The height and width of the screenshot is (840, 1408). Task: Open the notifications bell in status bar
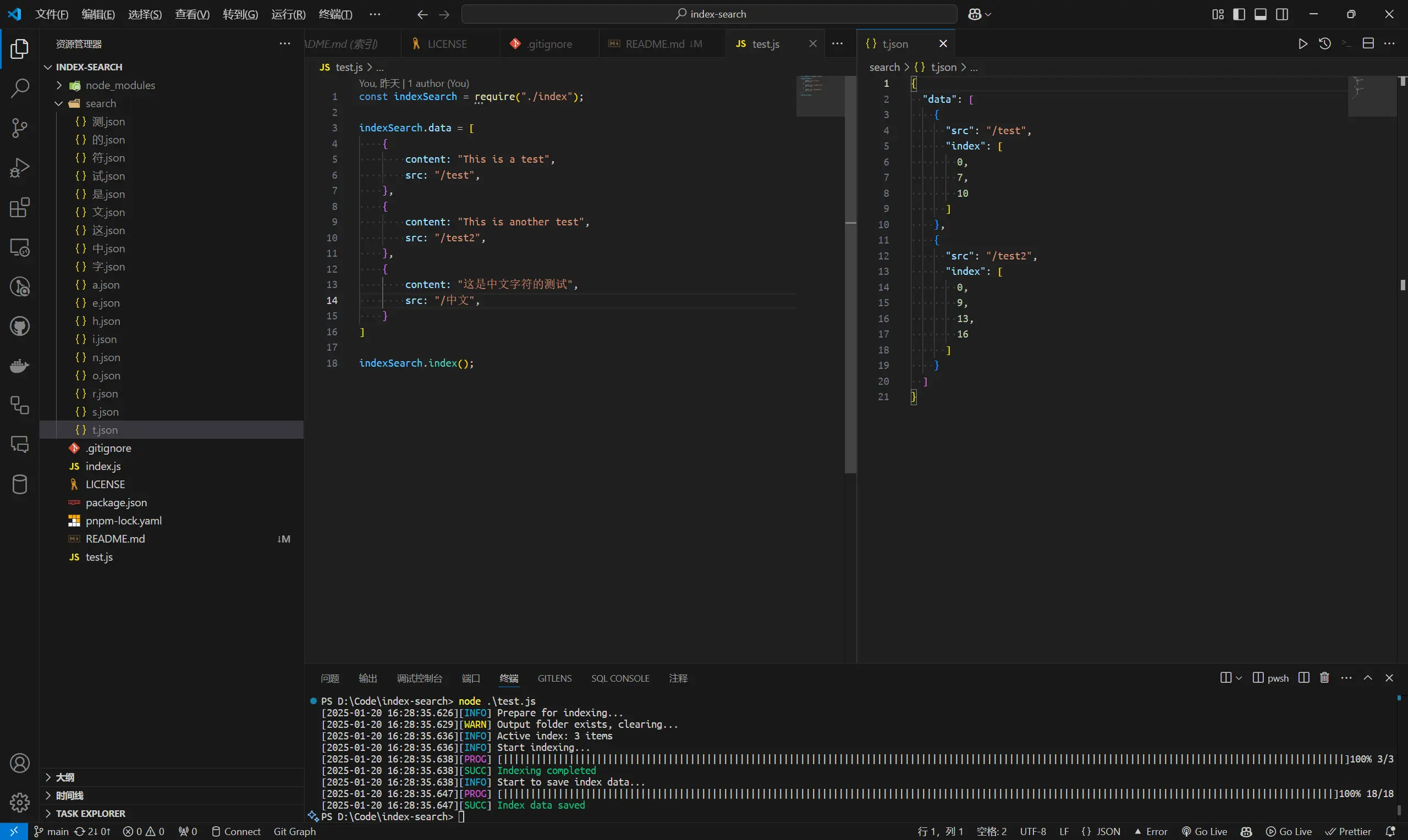pyautogui.click(x=1390, y=832)
